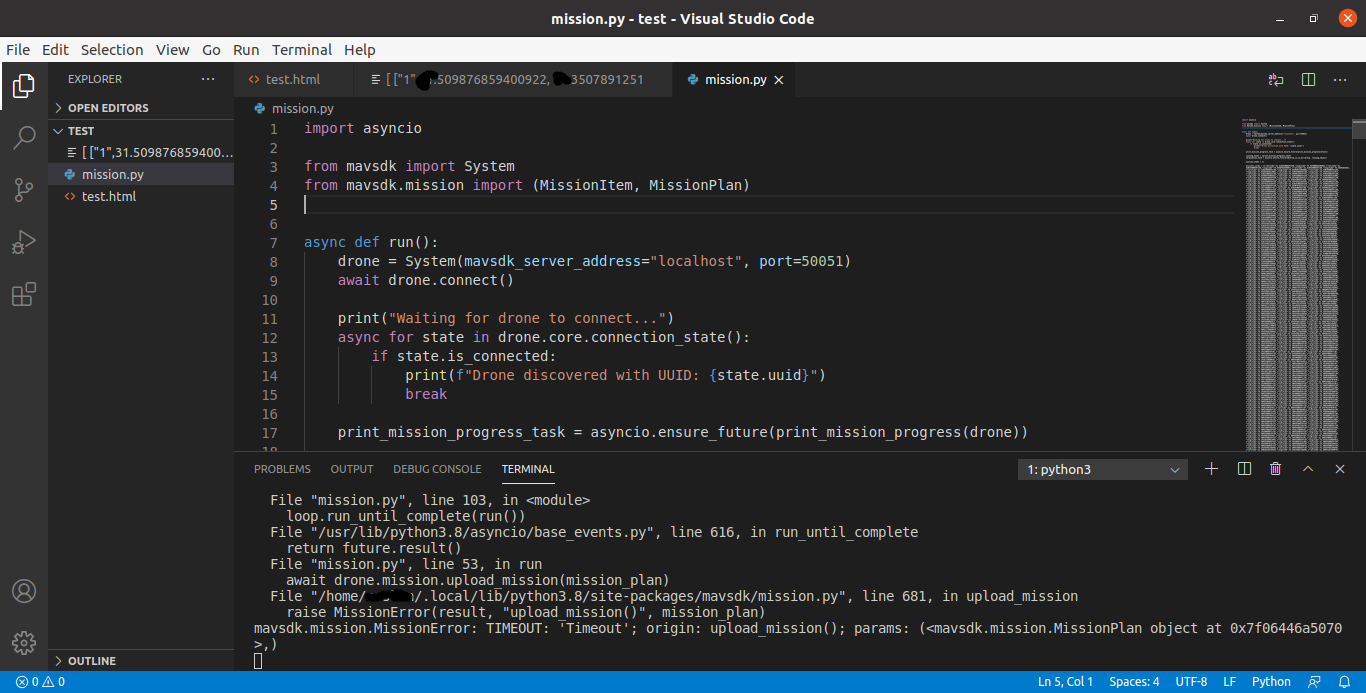Open the terminal selector dropdown 1: python3
Screen dimensions: 1366x693
(1103, 470)
